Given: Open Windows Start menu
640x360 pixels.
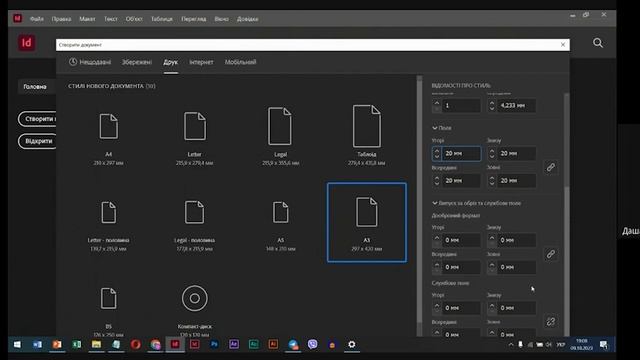Looking at the screenshot, I should (x=17, y=344).
